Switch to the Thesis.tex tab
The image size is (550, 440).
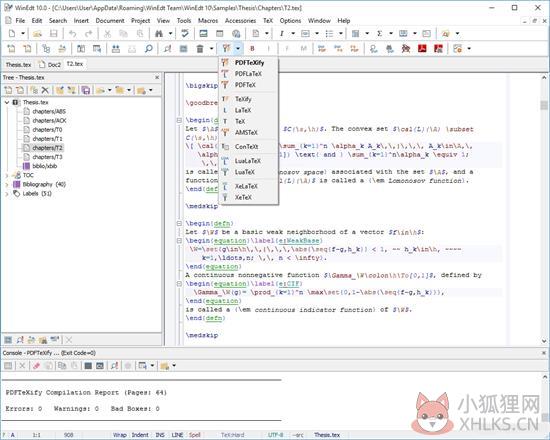[18, 65]
